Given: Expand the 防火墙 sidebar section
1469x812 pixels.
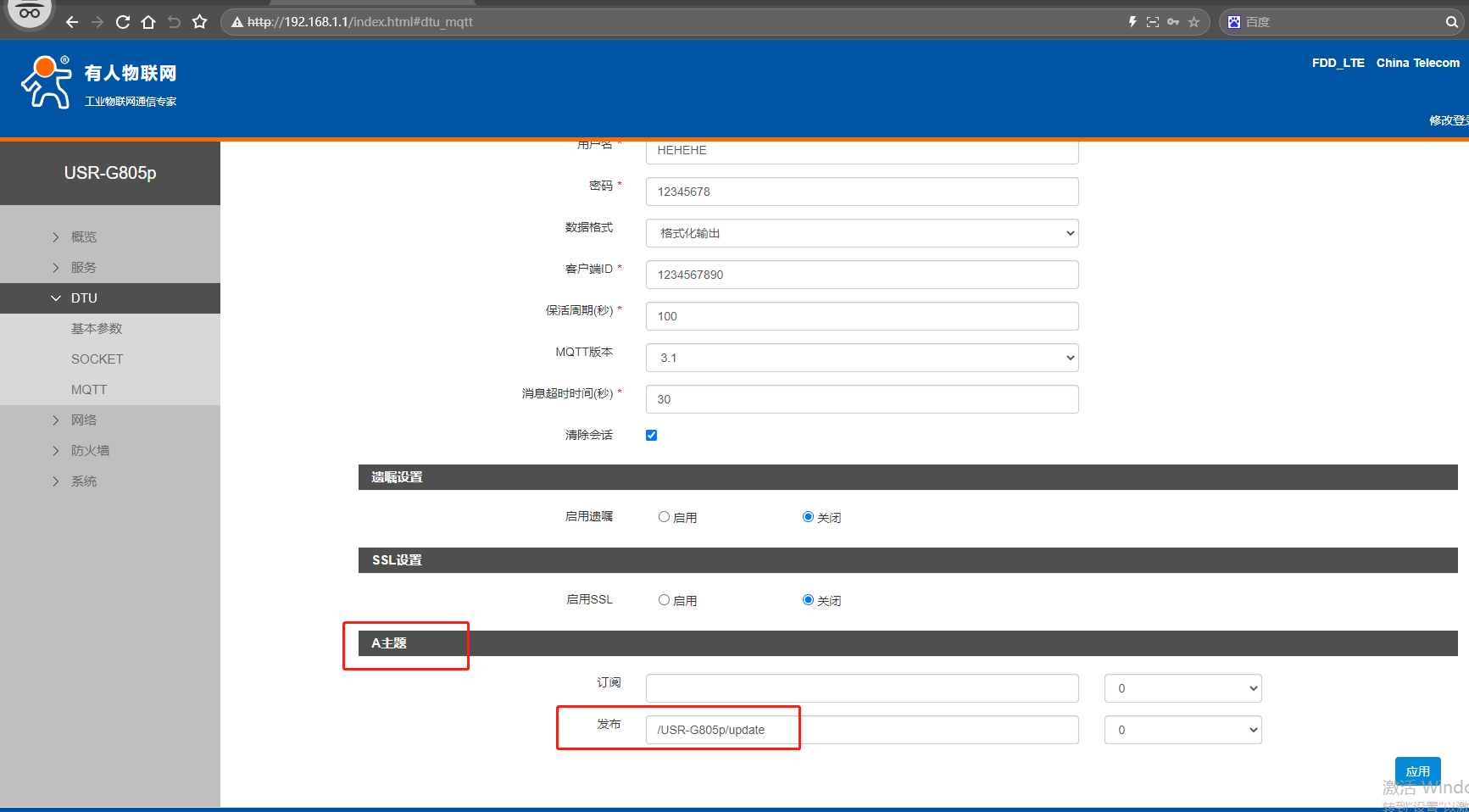Looking at the screenshot, I should tap(90, 451).
